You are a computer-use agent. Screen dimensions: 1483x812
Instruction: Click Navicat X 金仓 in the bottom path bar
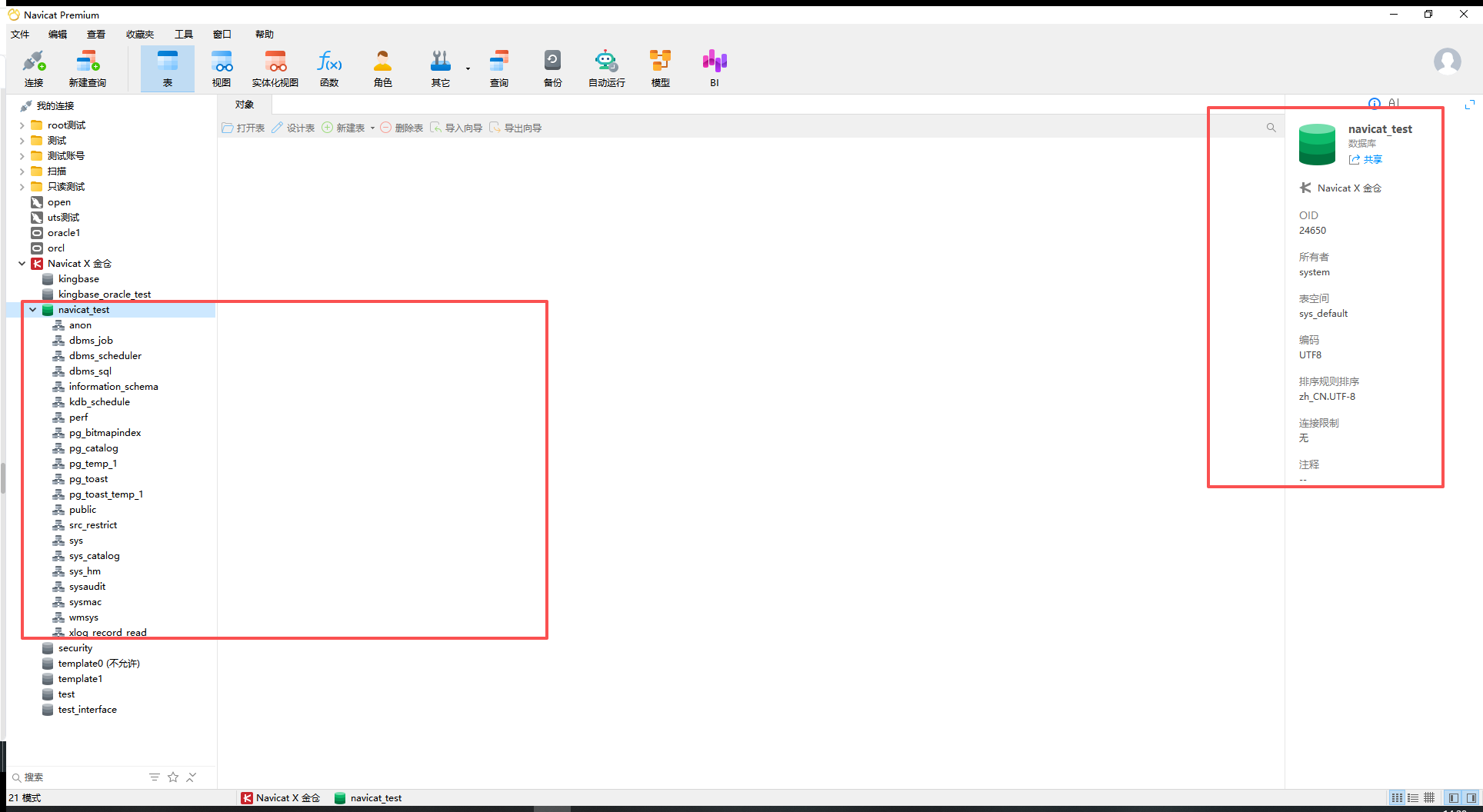[x=281, y=798]
